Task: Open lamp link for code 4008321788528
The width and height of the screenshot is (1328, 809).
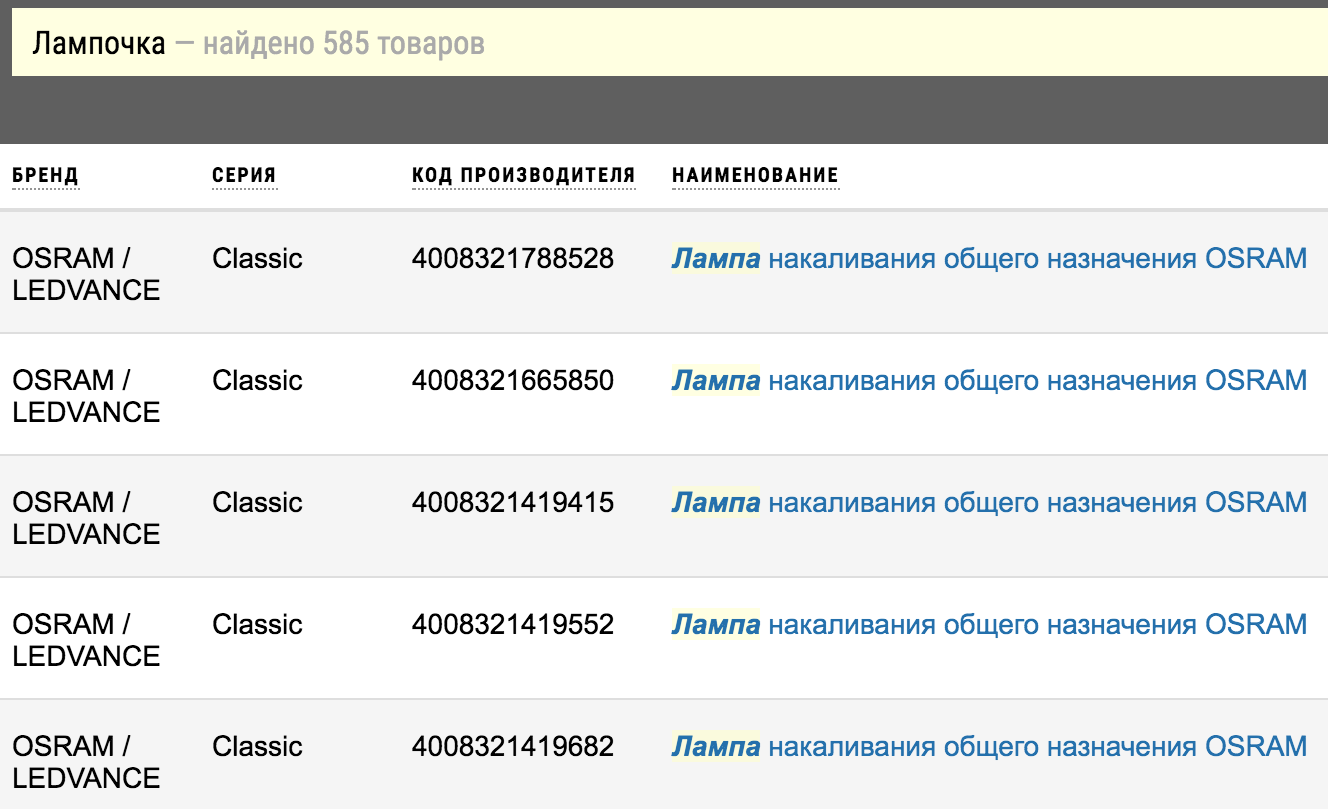Action: tap(989, 259)
